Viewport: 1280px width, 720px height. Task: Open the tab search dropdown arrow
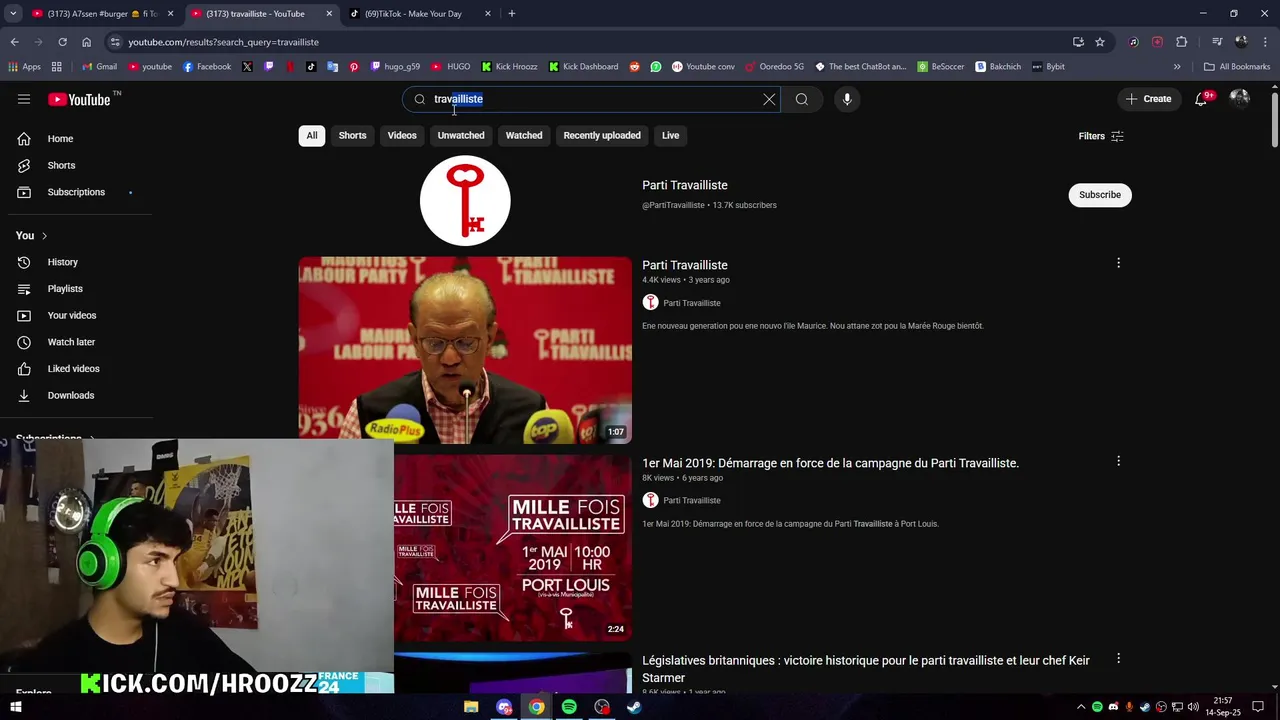(13, 14)
